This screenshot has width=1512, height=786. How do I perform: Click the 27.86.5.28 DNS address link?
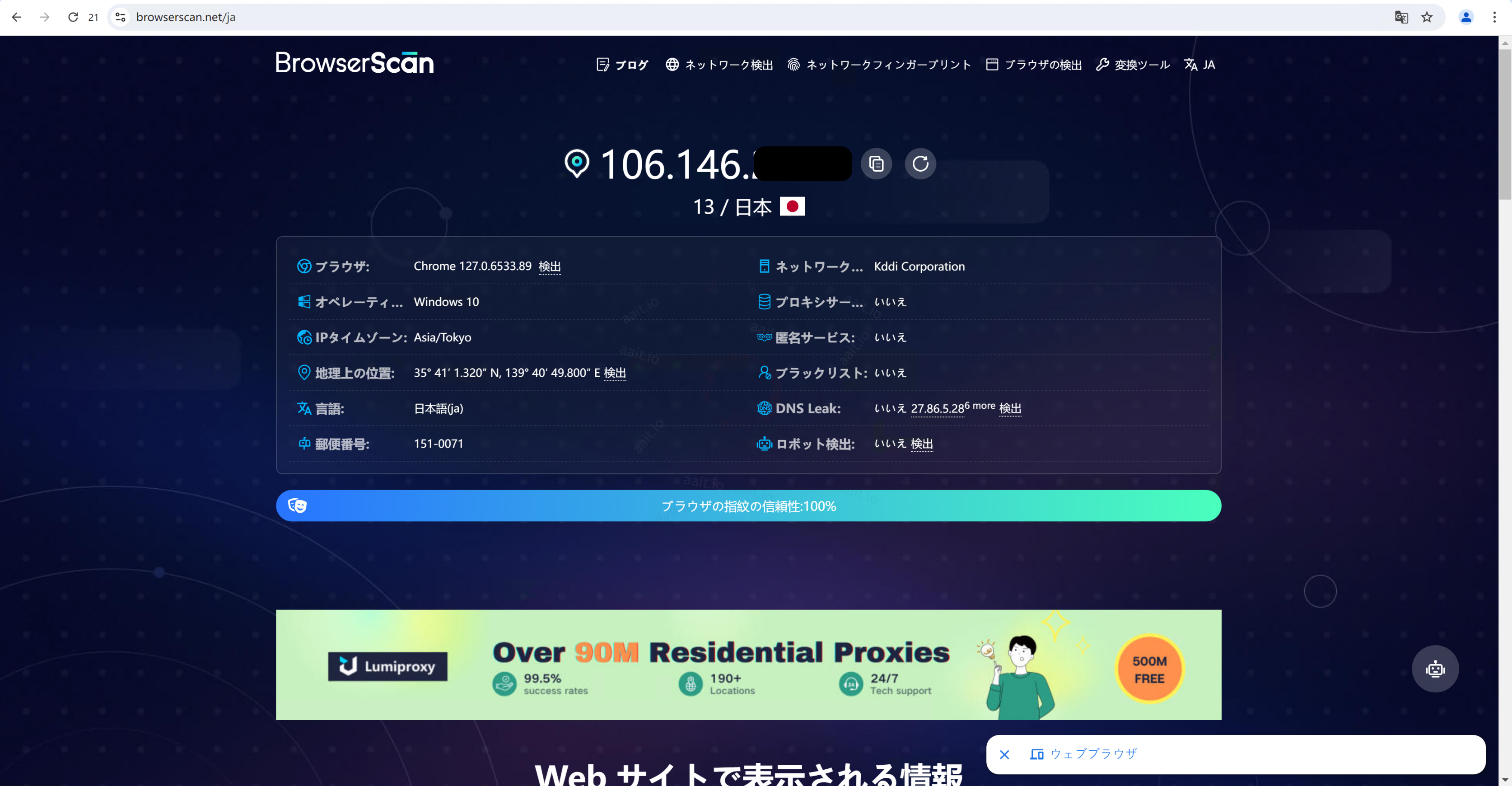point(937,408)
